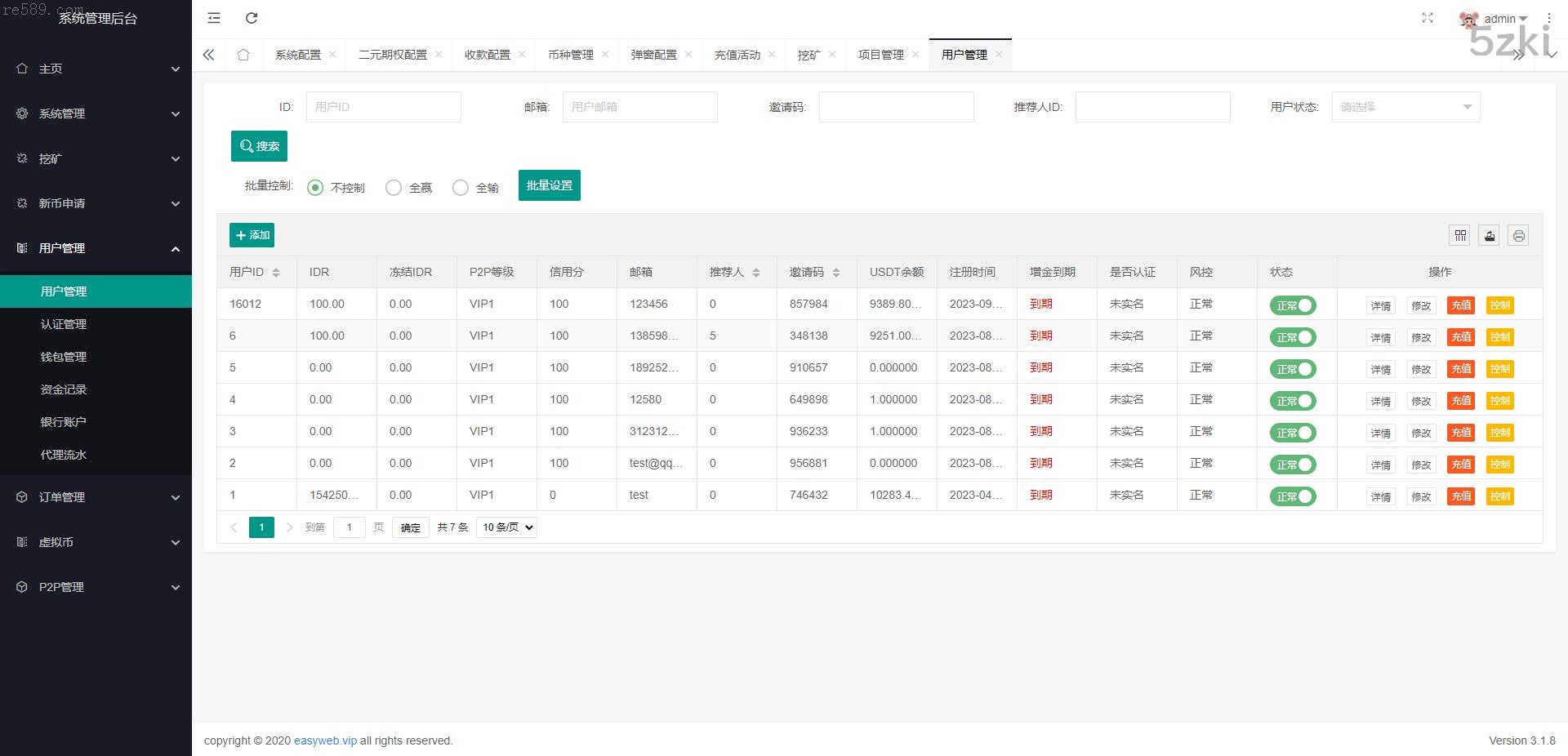Select the 全输 radio button
The height and width of the screenshot is (756, 1568).
tap(461, 188)
